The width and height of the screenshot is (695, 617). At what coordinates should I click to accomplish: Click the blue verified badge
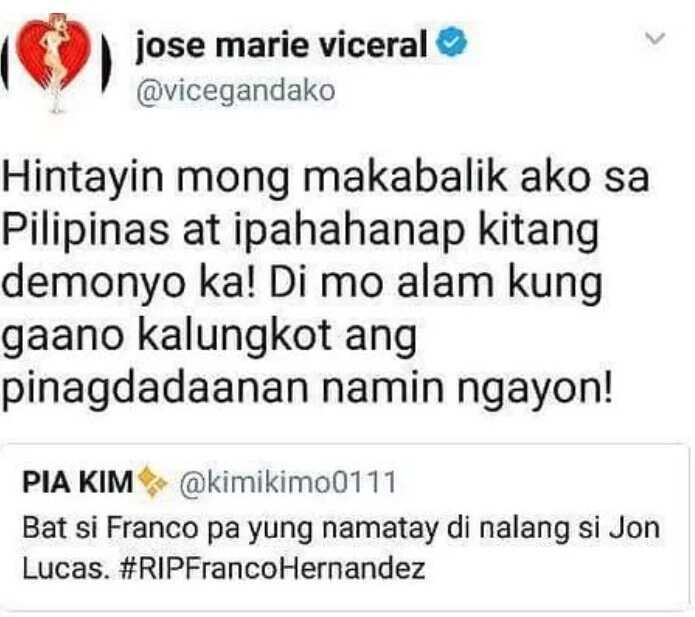click(x=452, y=43)
